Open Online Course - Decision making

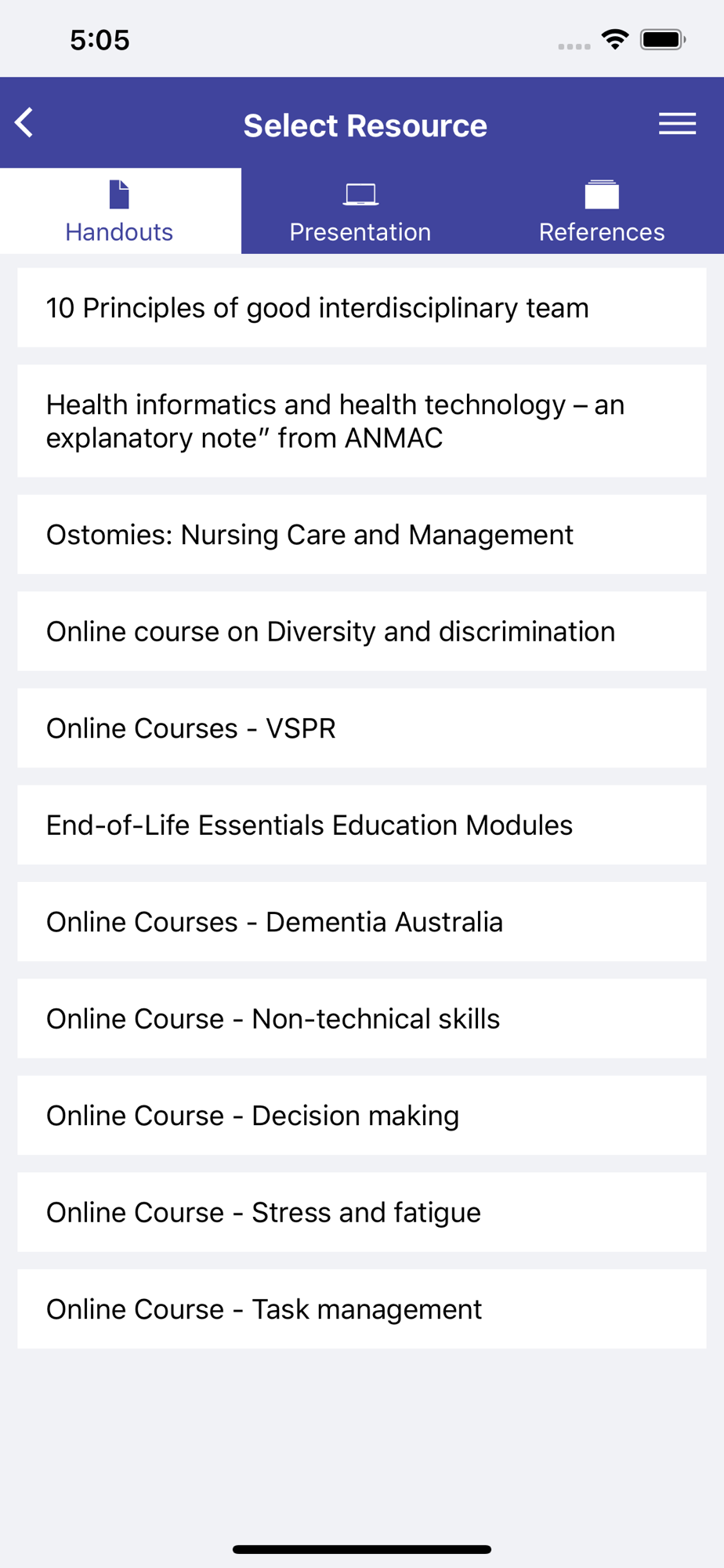(362, 1116)
